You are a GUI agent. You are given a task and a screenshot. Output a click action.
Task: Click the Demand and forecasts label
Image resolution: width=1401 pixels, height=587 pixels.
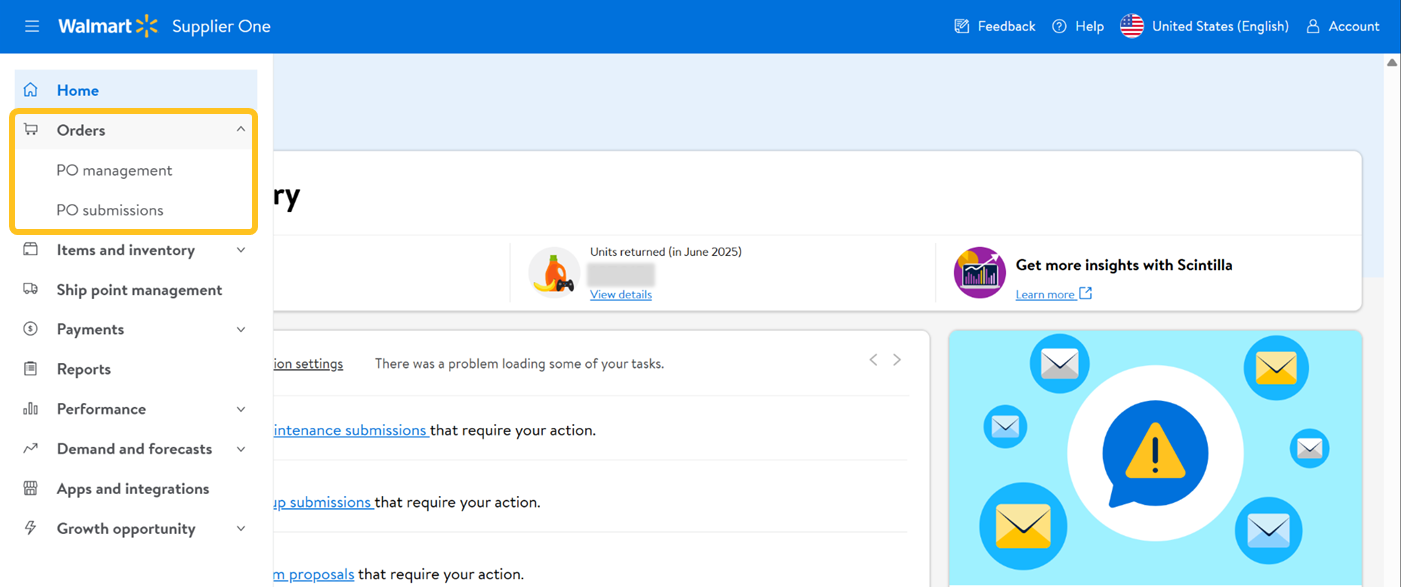134,449
